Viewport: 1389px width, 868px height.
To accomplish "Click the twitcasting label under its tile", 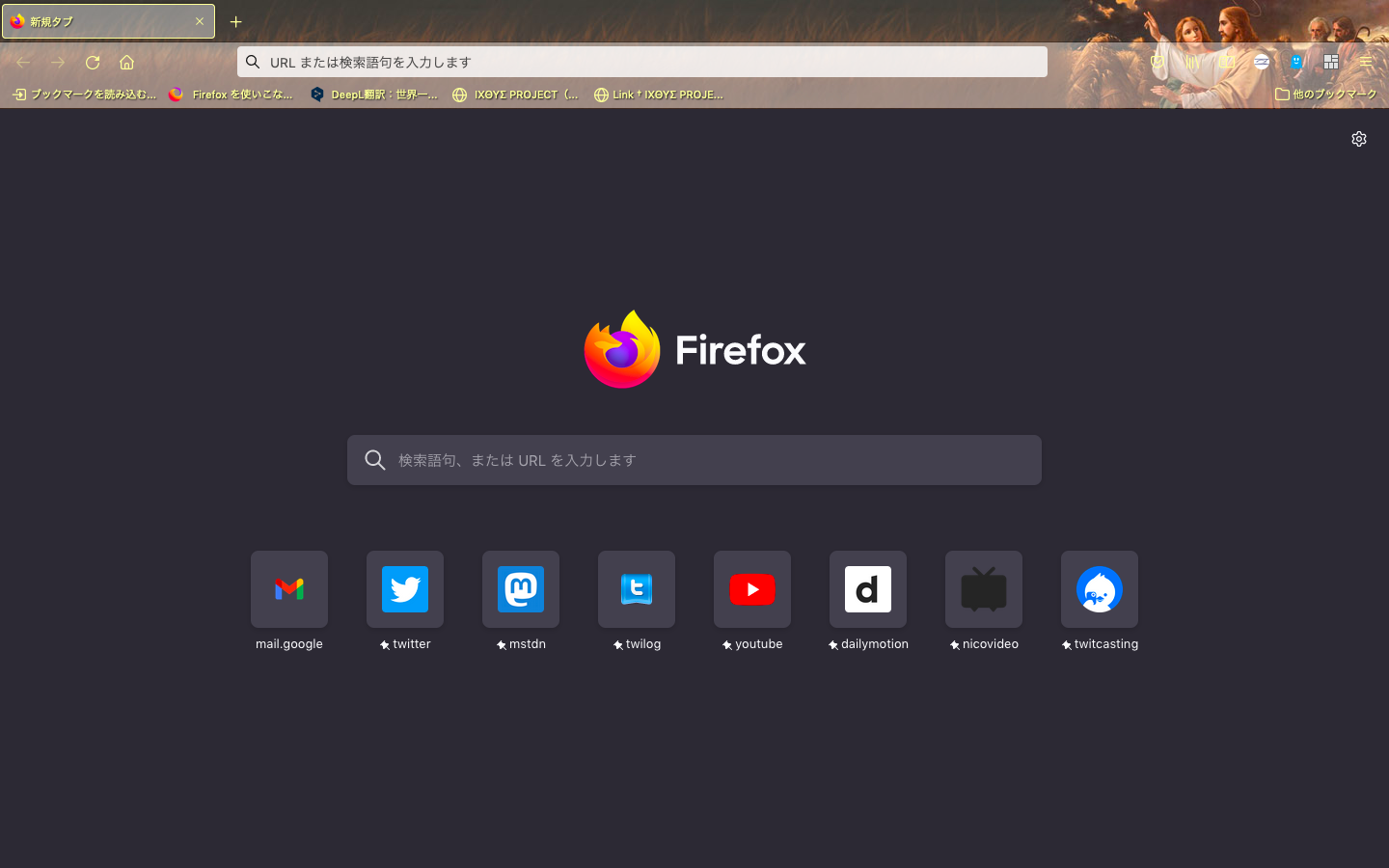I will [1106, 644].
